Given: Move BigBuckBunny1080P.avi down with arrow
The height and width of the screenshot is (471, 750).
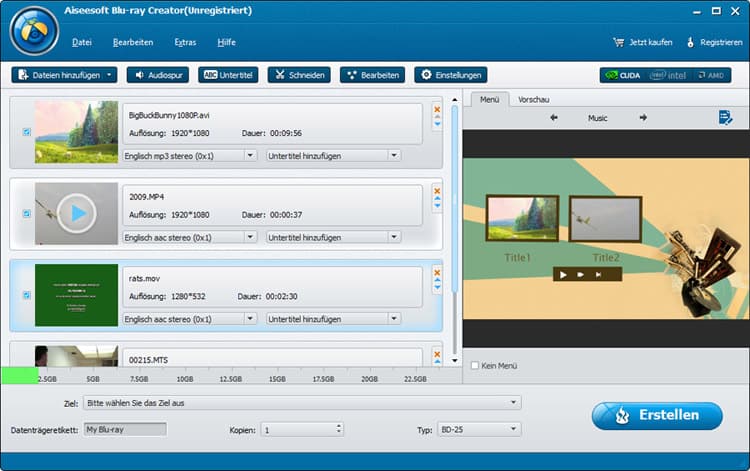Looking at the screenshot, I should [437, 124].
